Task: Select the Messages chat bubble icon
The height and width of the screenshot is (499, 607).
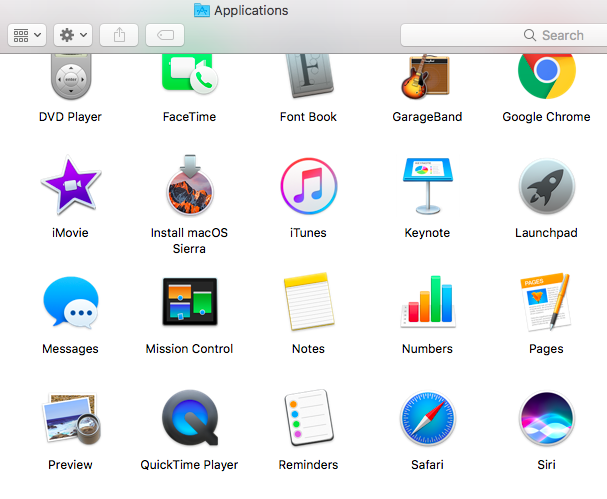Action: pos(70,304)
